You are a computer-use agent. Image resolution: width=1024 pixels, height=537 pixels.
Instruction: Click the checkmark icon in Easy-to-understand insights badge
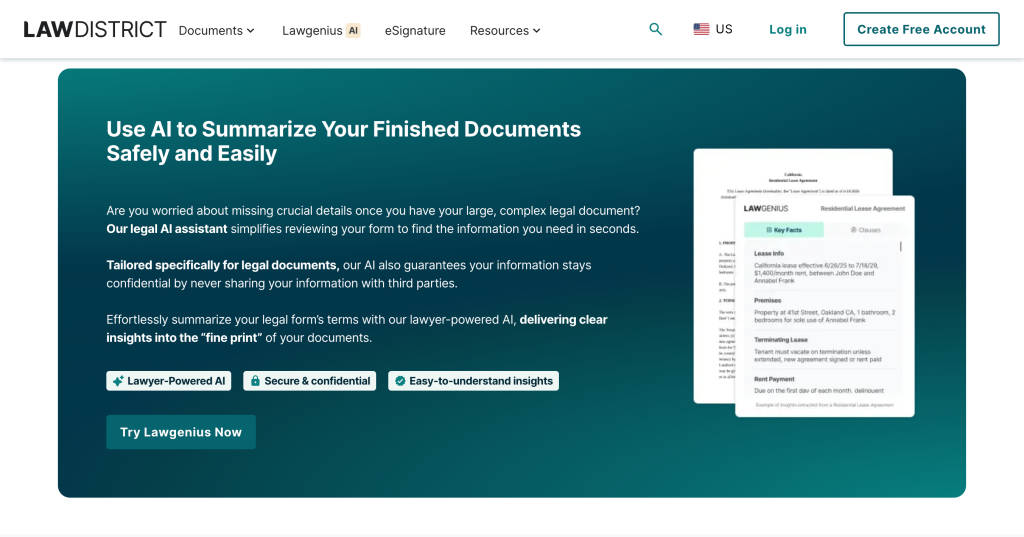click(400, 381)
